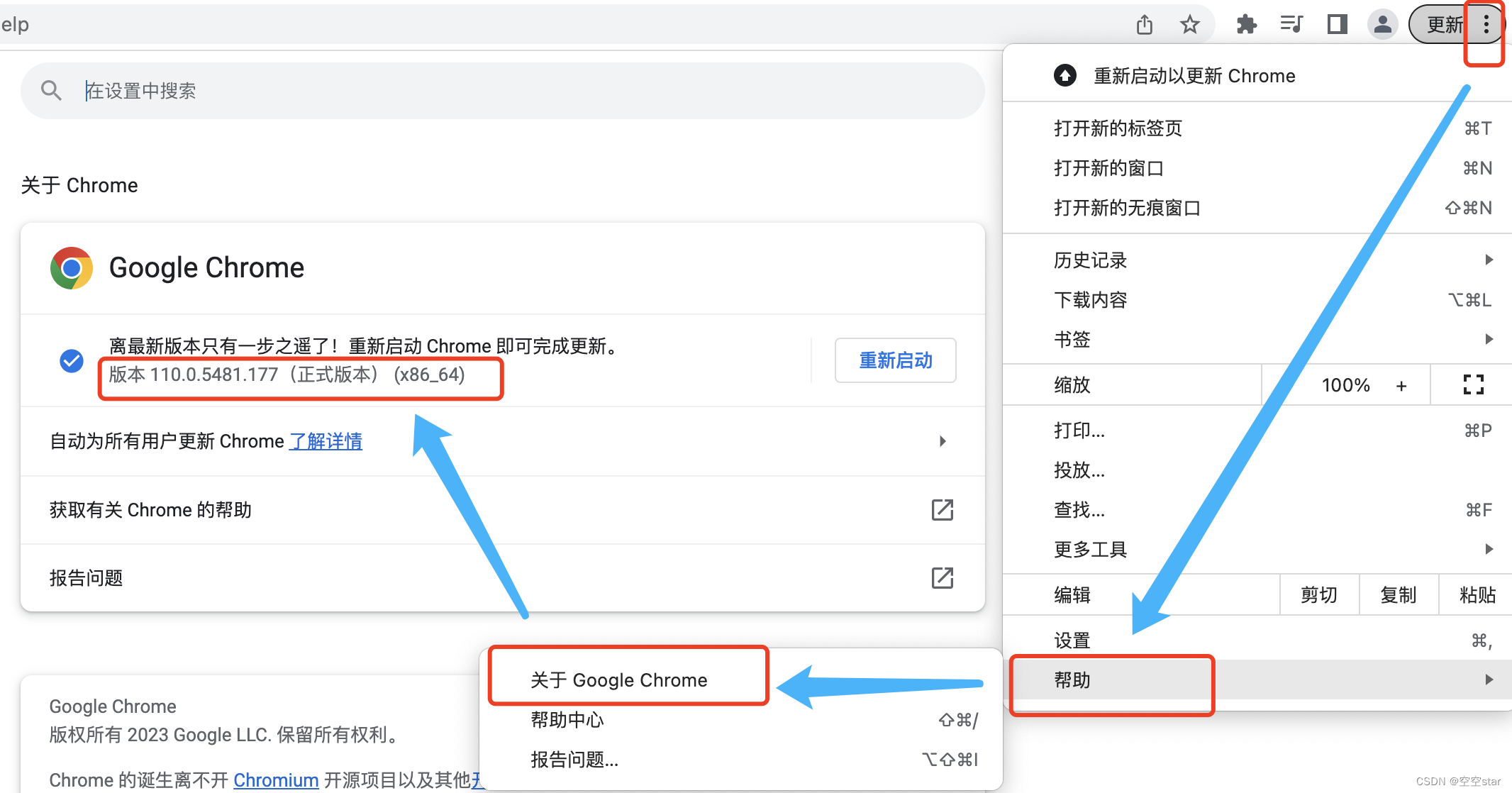Click the share page icon

(1145, 25)
